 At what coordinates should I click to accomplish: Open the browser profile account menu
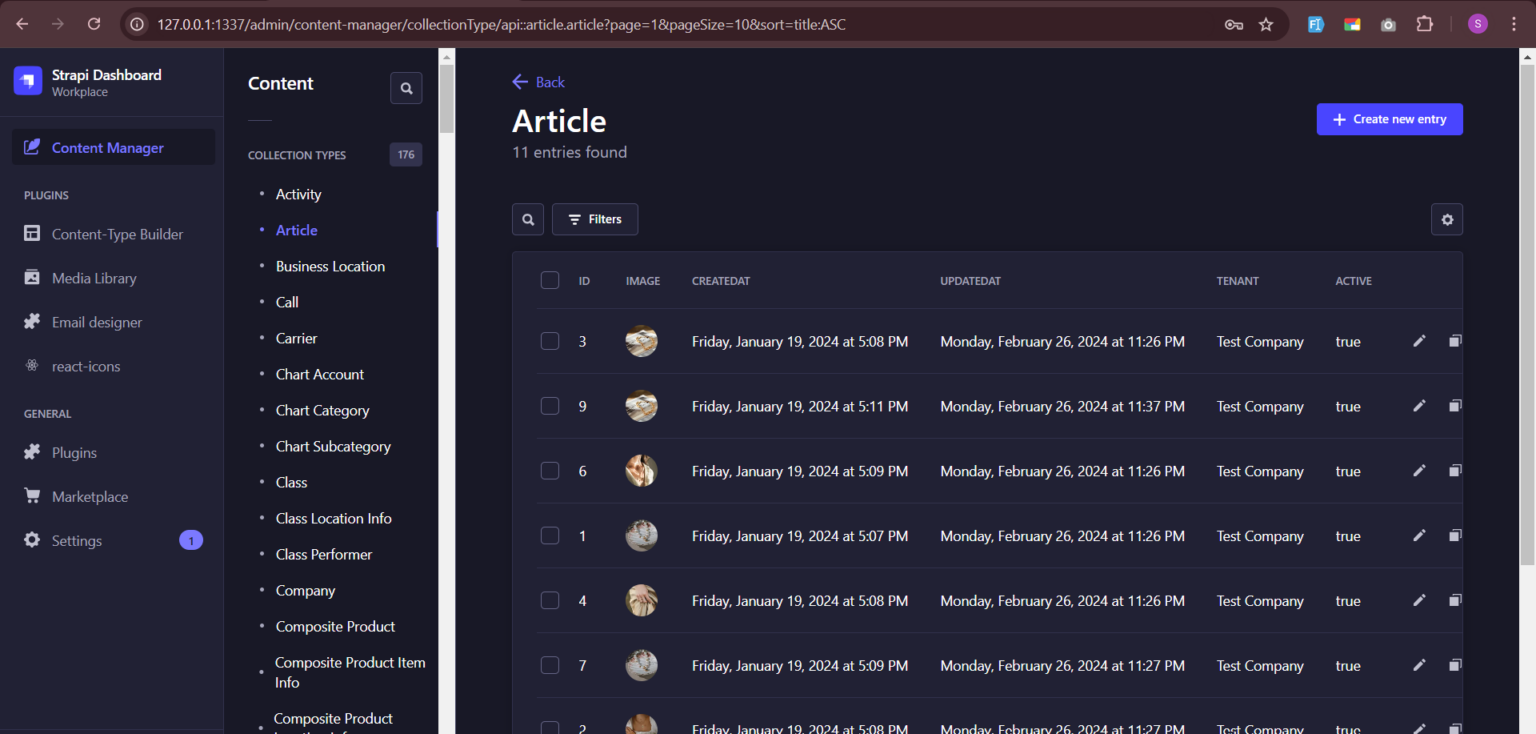[1478, 23]
